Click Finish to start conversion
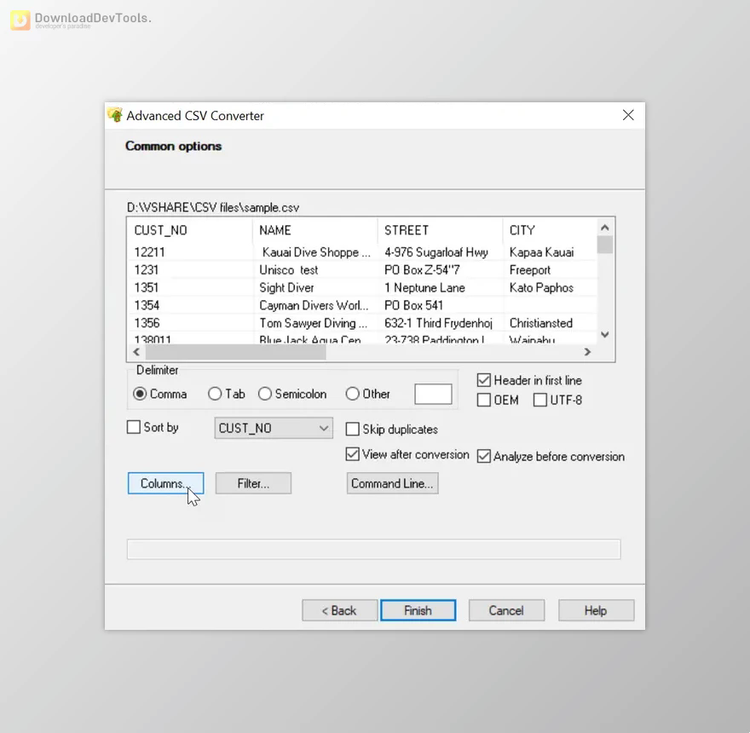Viewport: 750px width, 733px height. [418, 611]
